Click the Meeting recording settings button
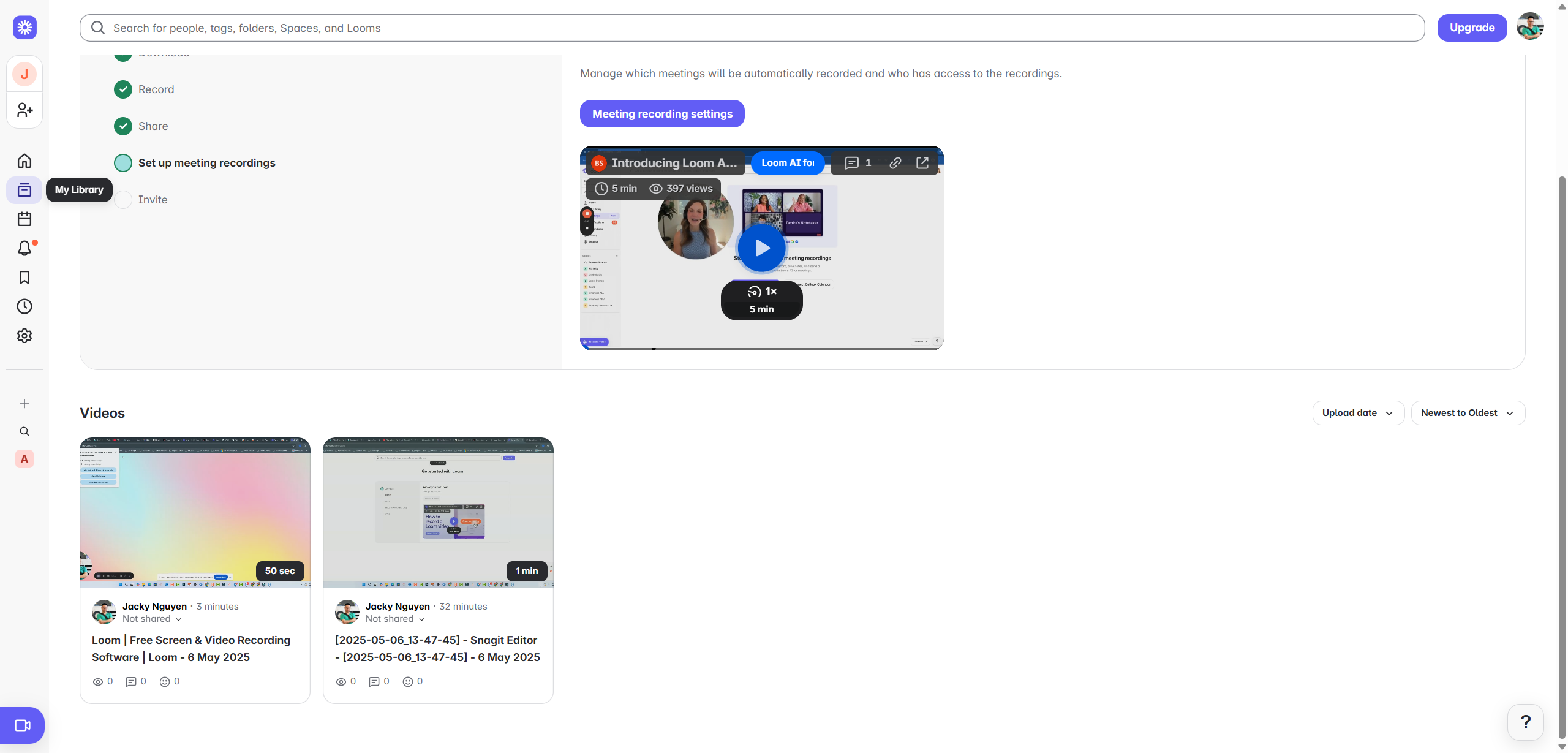 pos(662,114)
